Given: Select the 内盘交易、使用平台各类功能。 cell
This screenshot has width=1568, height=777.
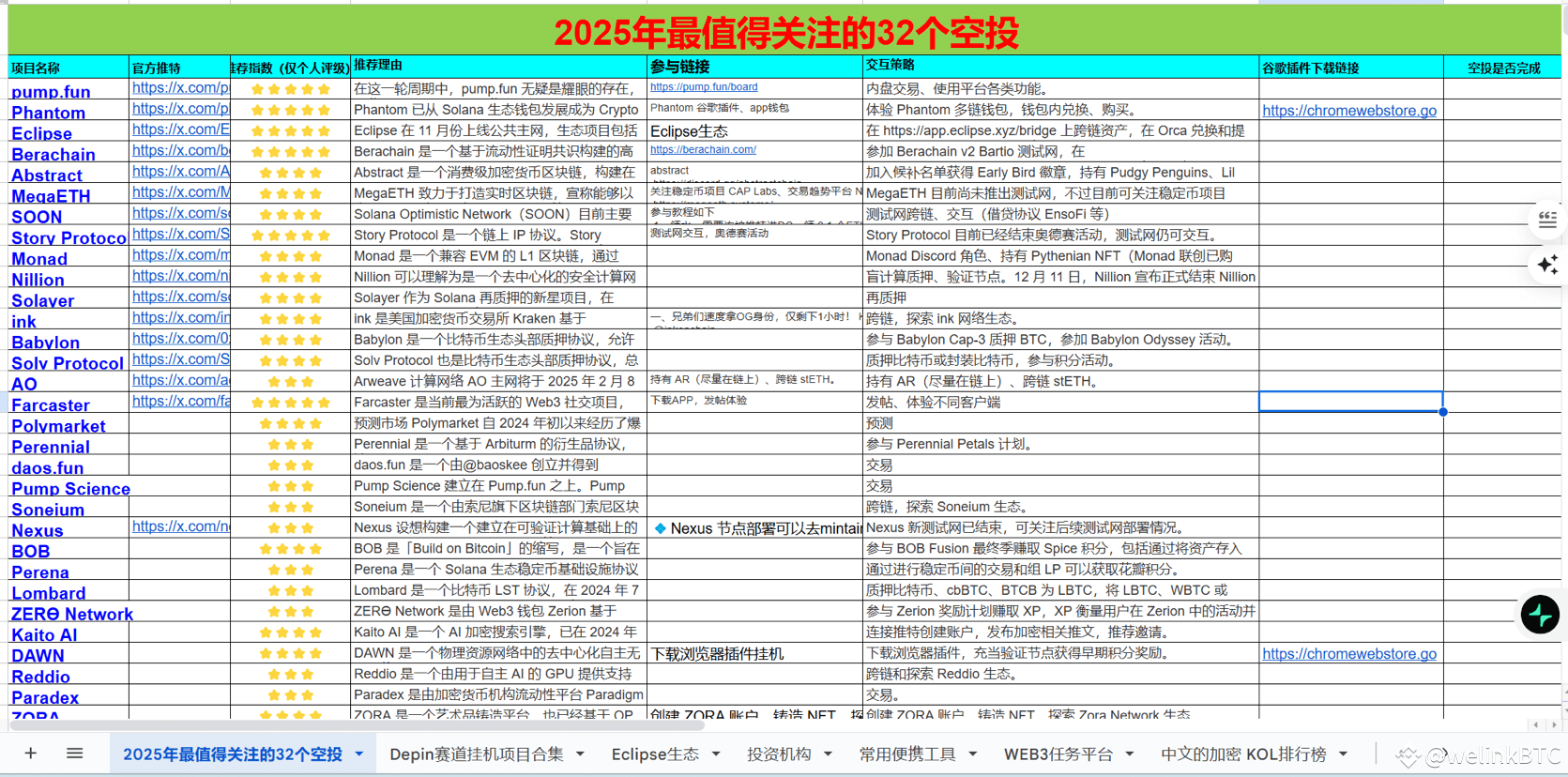Looking at the screenshot, I should tap(1060, 89).
